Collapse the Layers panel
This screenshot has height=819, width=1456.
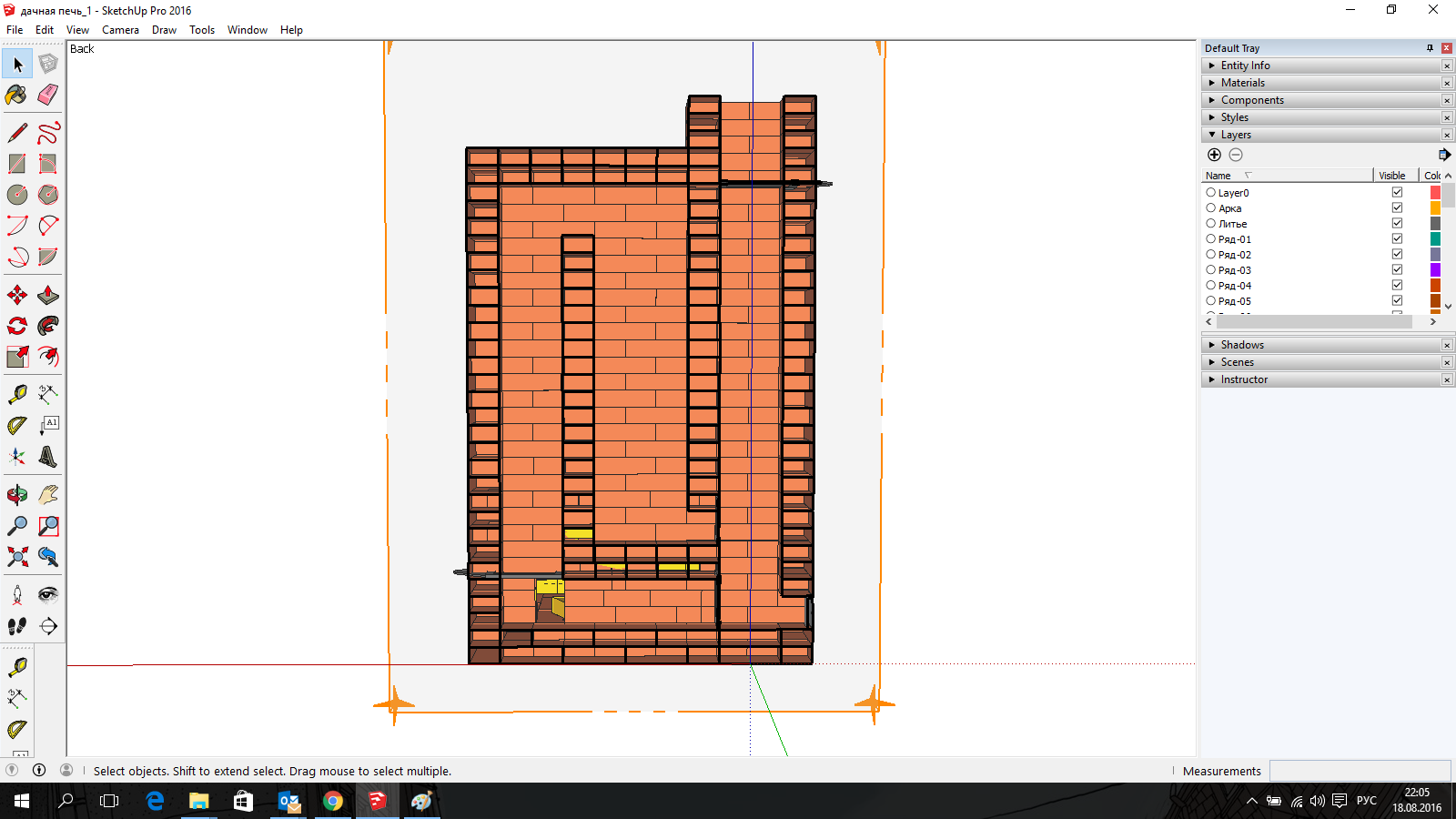(1236, 135)
